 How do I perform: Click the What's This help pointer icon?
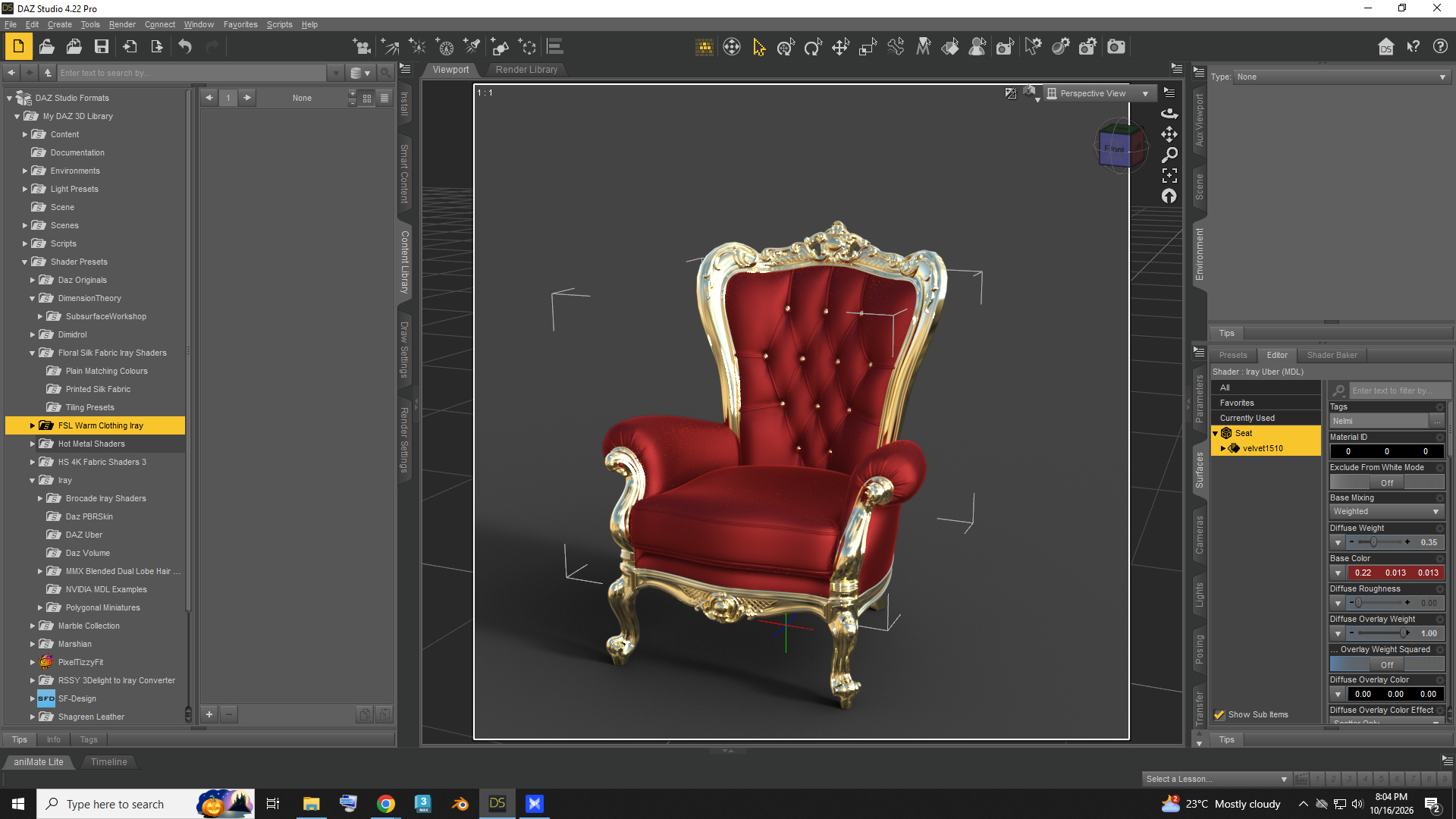point(1413,47)
